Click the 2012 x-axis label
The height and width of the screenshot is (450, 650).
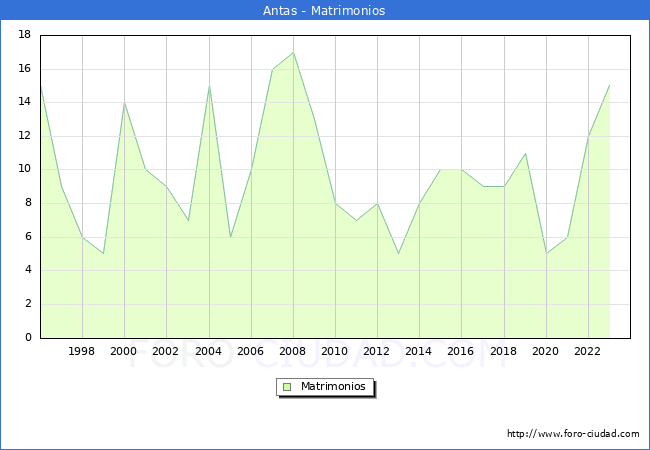coord(377,351)
